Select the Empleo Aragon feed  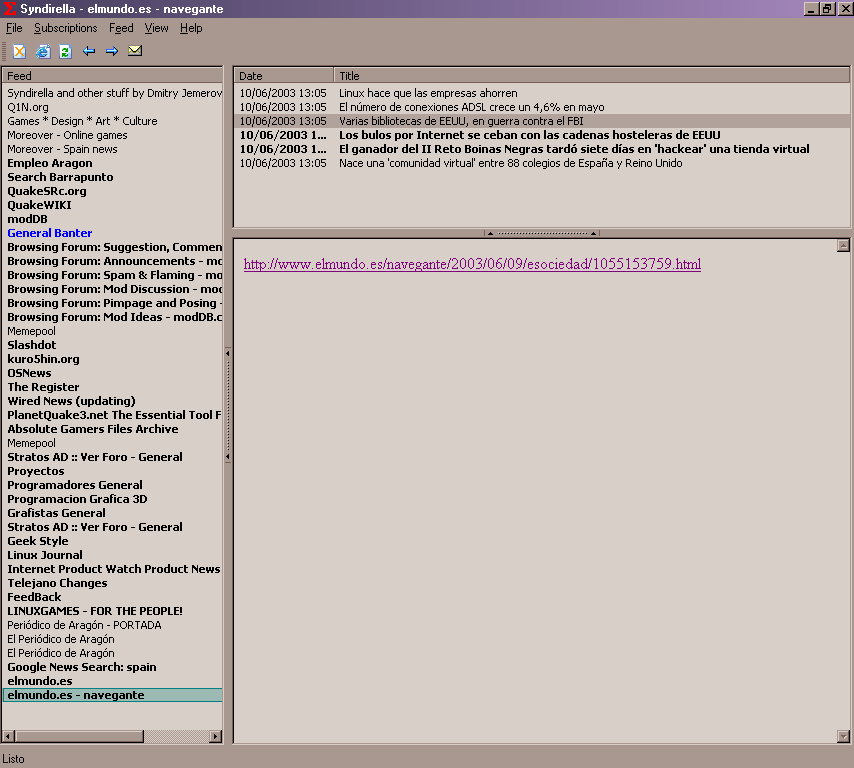[113, 163]
